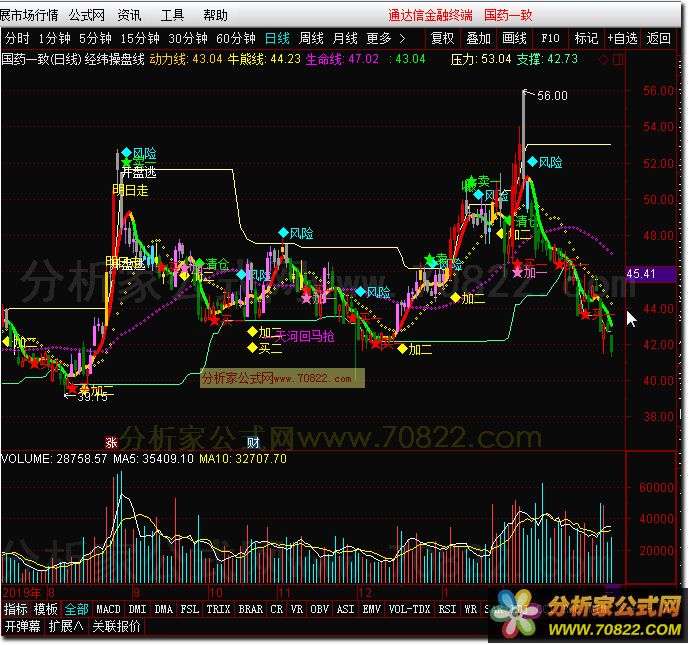Click the blue 财 marker on chart bottom

[x=253, y=442]
